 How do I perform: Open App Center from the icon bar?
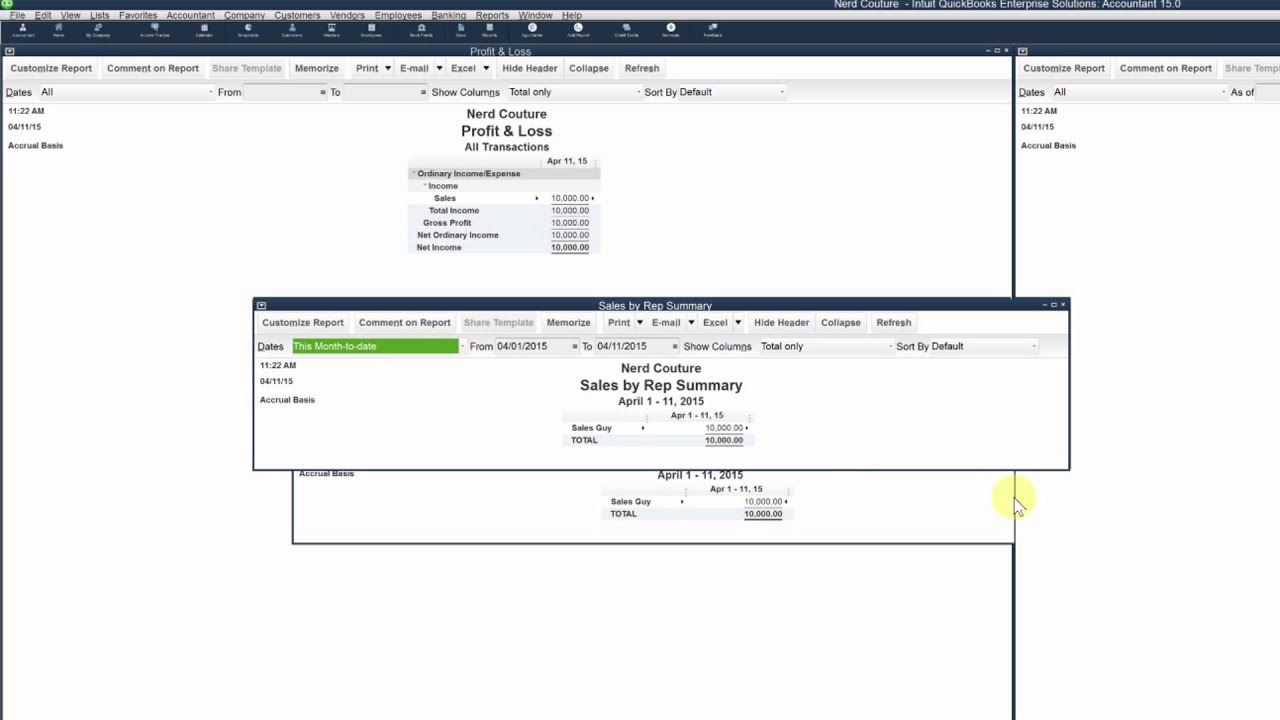(532, 30)
